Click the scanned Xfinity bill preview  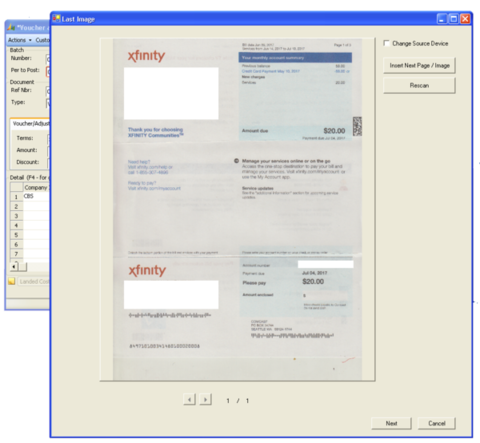tap(237, 209)
